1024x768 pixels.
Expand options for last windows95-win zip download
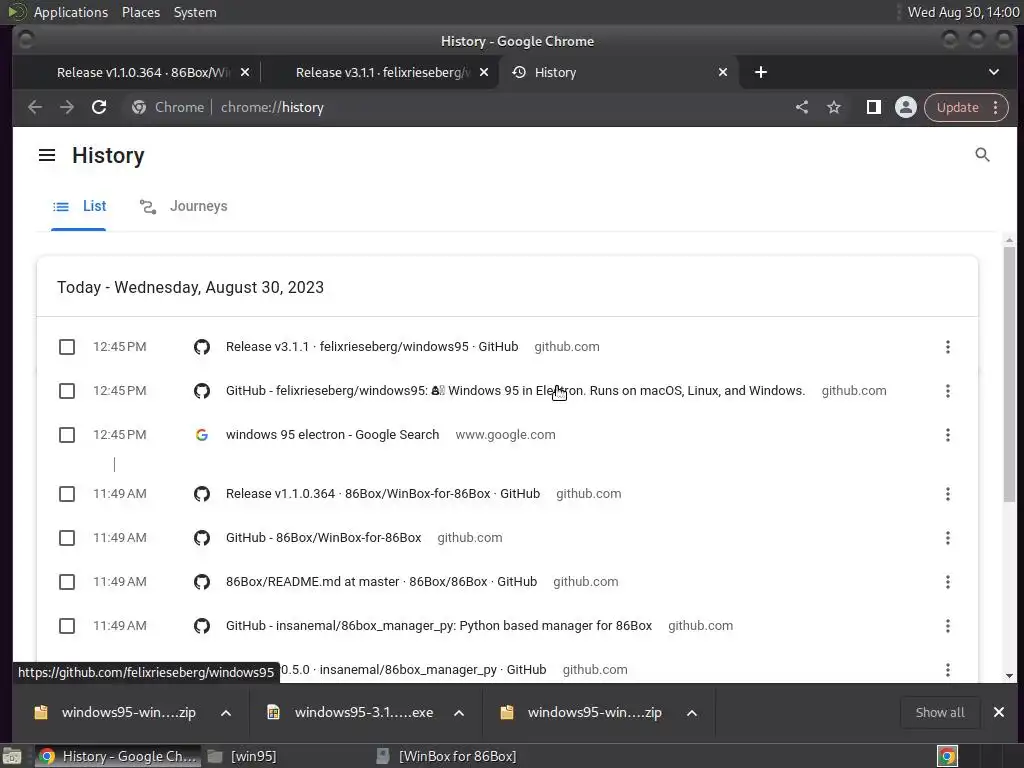(x=692, y=713)
